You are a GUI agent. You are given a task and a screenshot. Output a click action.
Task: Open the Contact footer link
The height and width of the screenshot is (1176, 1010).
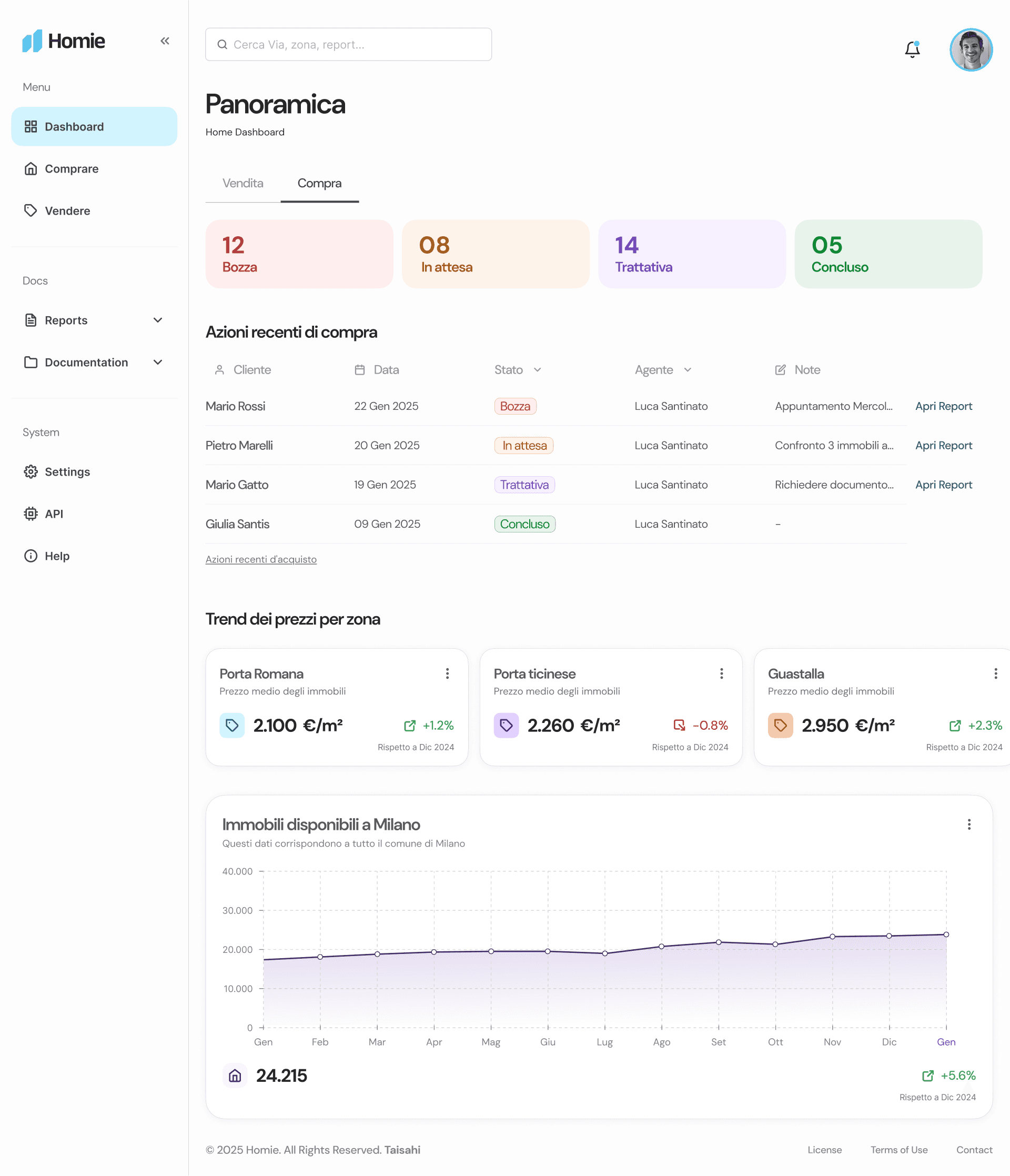coord(974,1150)
